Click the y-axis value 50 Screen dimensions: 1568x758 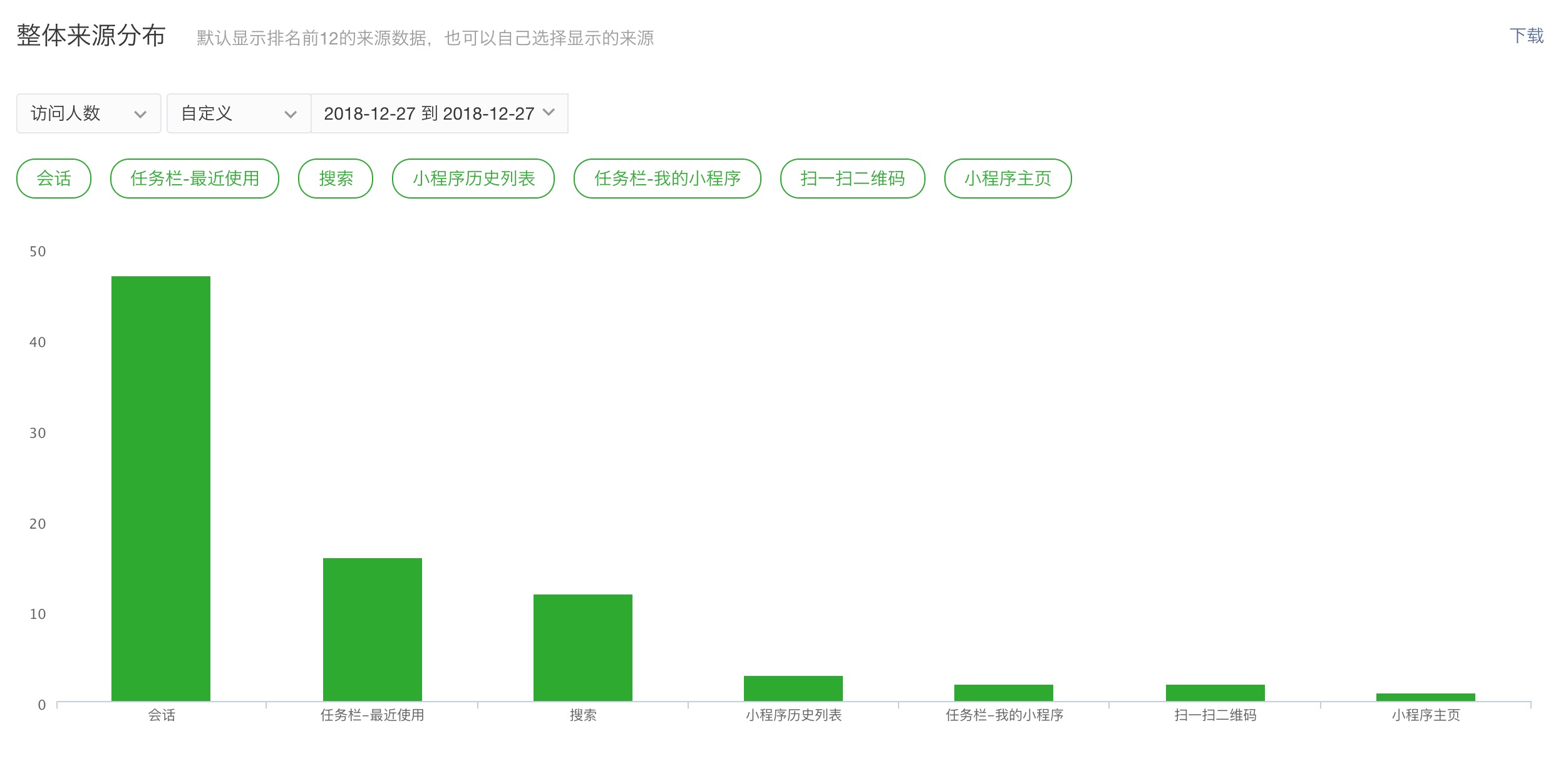[38, 252]
